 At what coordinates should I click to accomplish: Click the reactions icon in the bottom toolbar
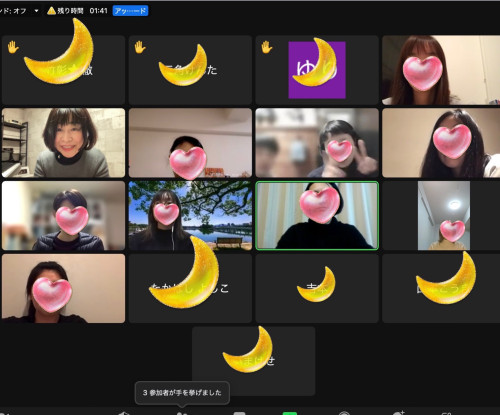pyautogui.click(x=398, y=413)
